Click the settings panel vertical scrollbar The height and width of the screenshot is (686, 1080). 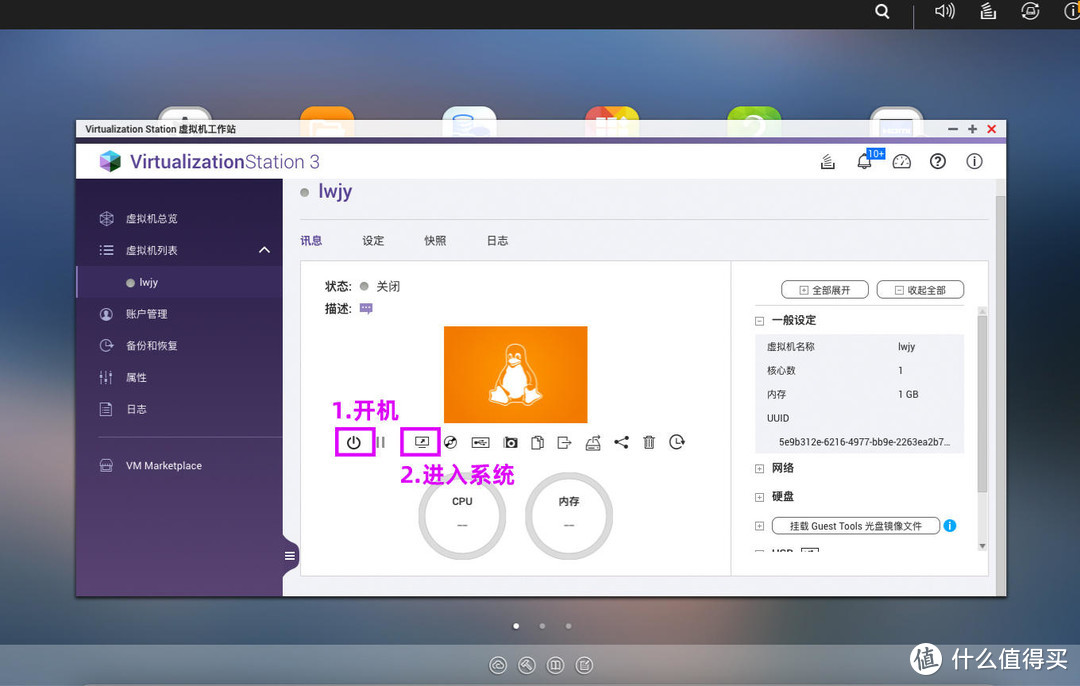982,403
